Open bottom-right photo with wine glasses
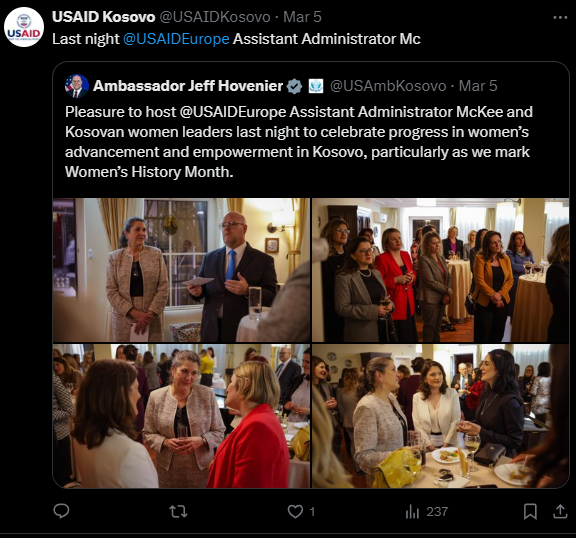This screenshot has width=576, height=538. point(440,416)
